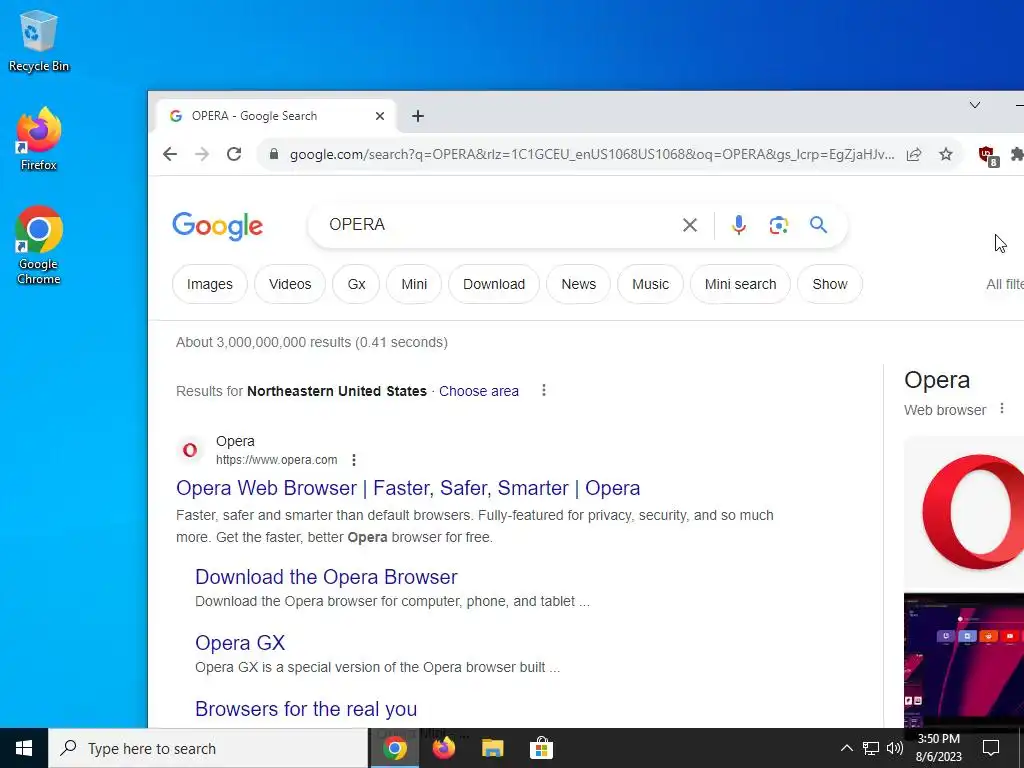This screenshot has width=1024, height=768.
Task: Switch to the OPERA - Google Search tab
Action: click(x=276, y=116)
